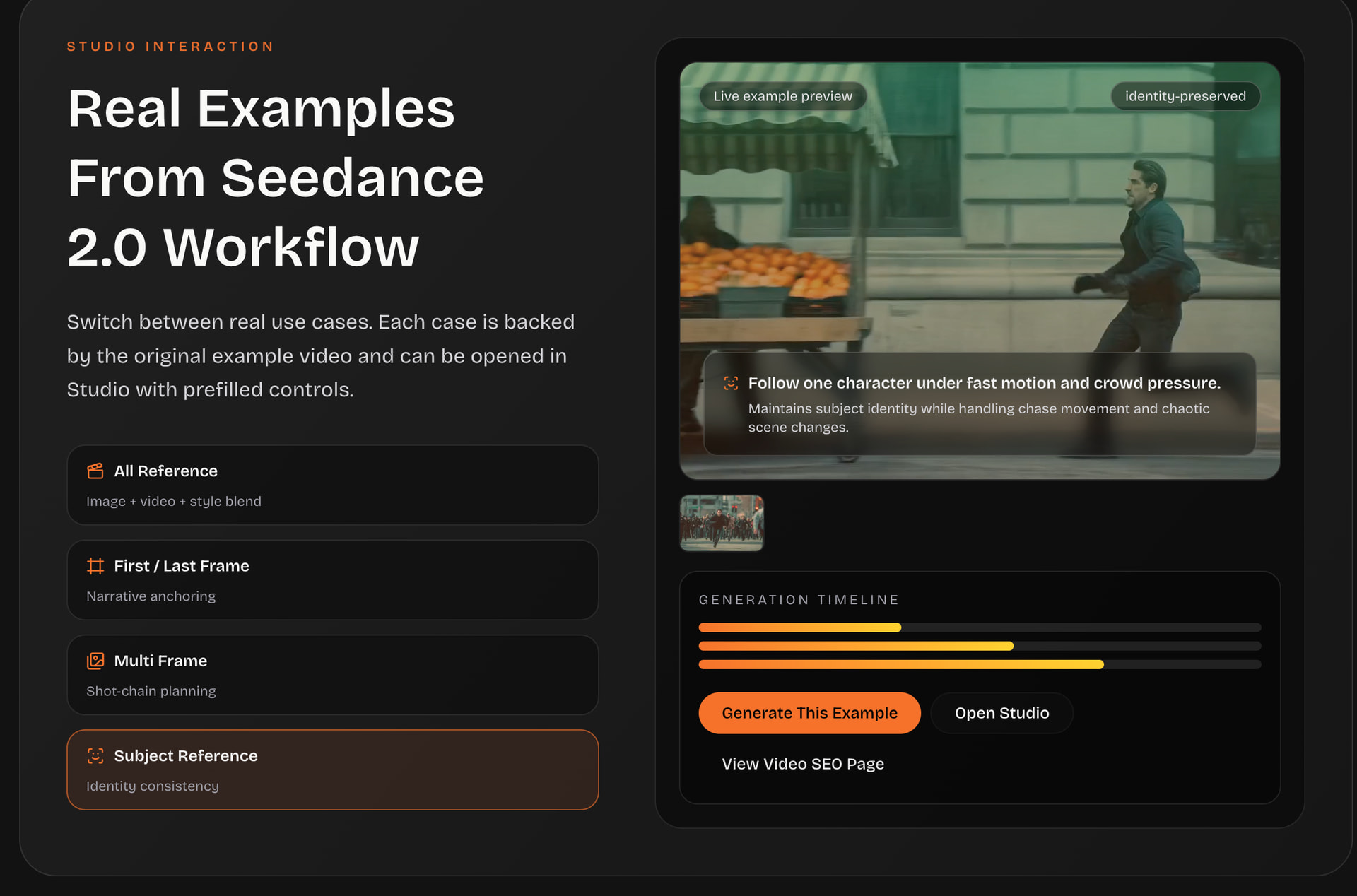Viewport: 1357px width, 896px height.
Task: Click the second generation timeline progress bar
Action: pos(980,646)
